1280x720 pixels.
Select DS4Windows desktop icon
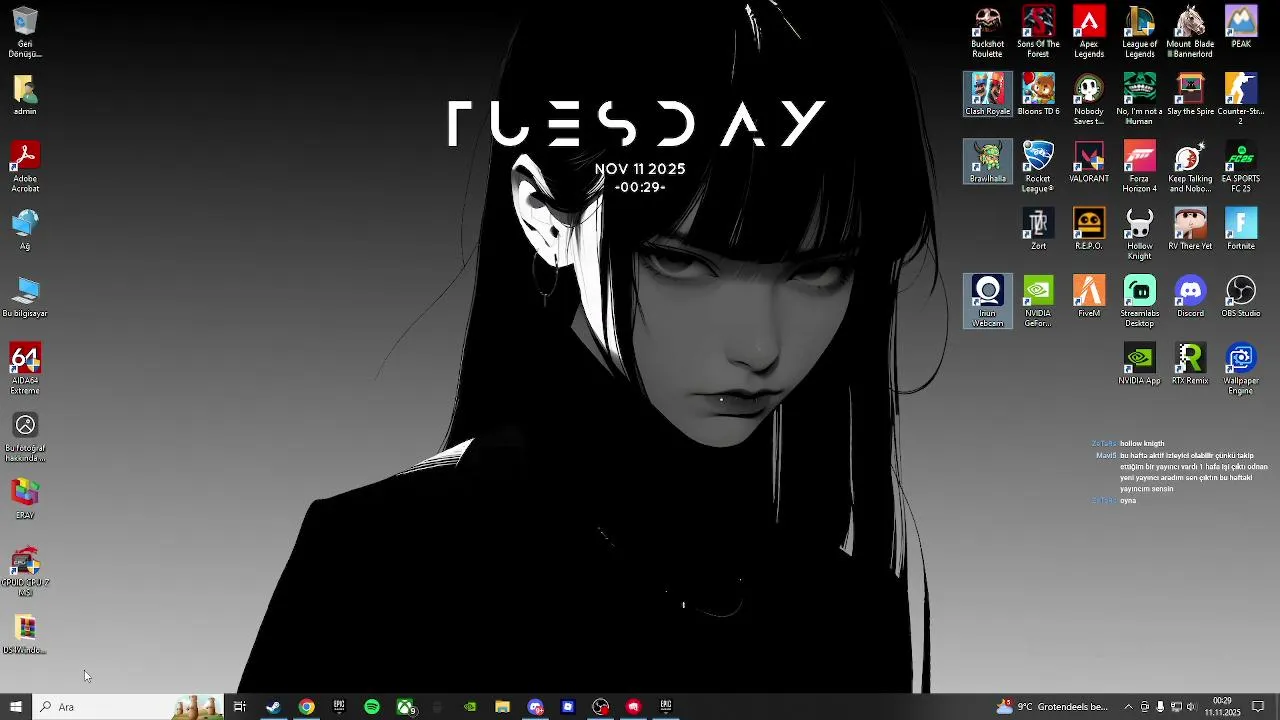[25, 632]
